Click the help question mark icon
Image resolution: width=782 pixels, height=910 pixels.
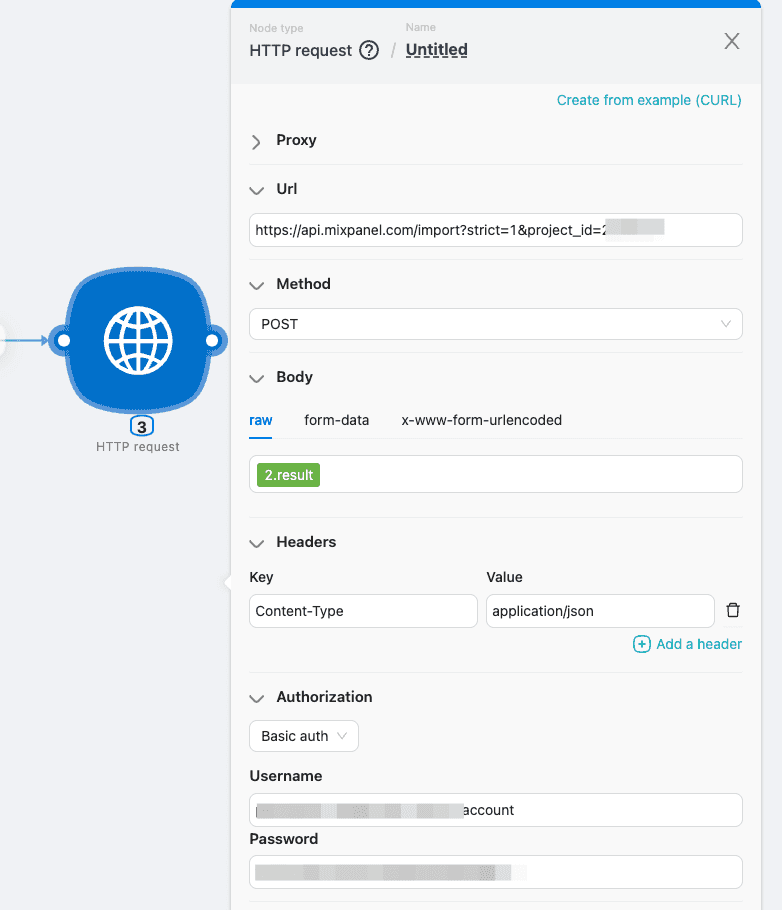[x=369, y=50]
